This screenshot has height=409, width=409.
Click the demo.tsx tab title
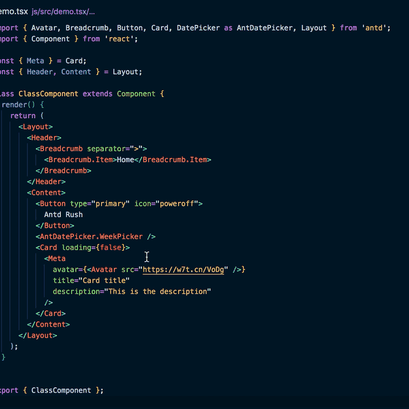point(14,12)
